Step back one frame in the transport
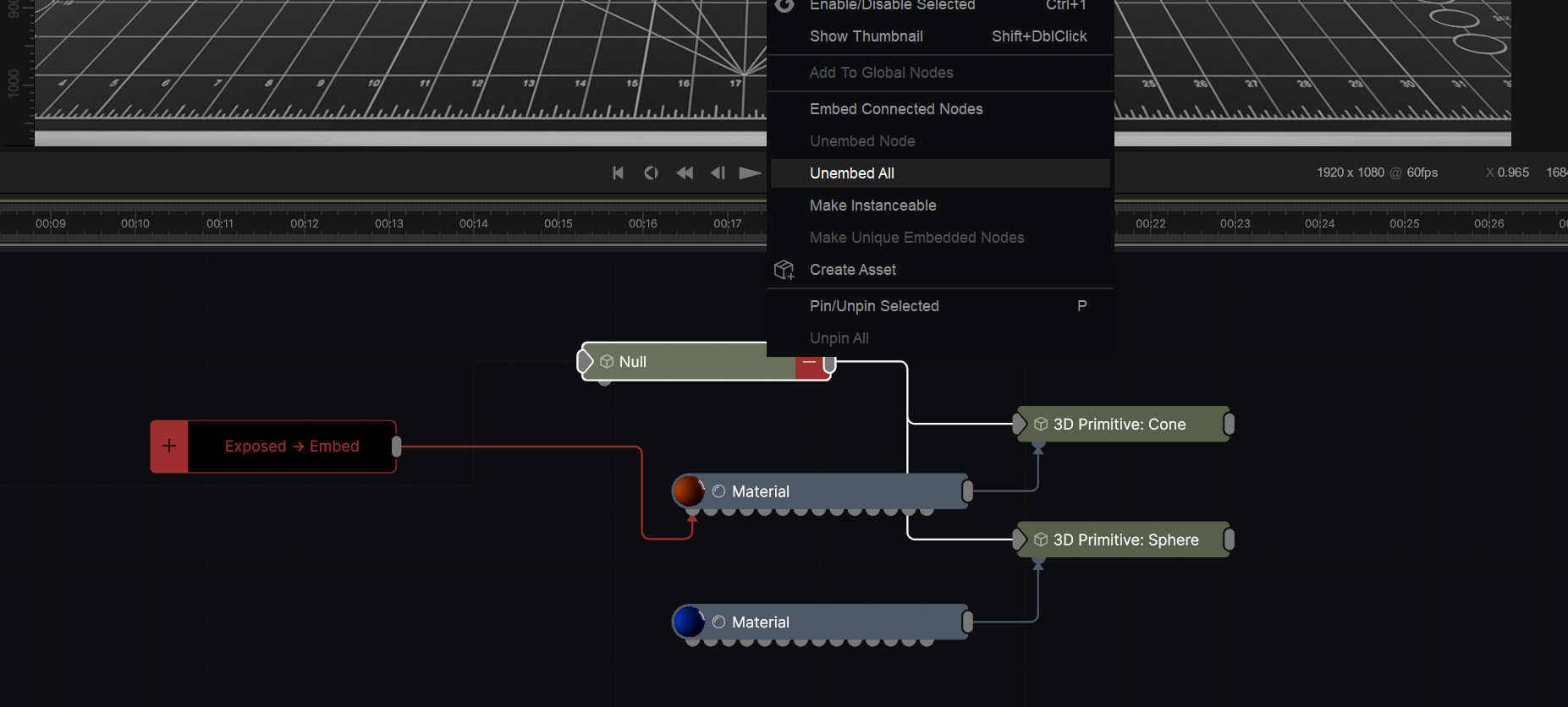This screenshot has height=707, width=1568. pyautogui.click(x=718, y=173)
